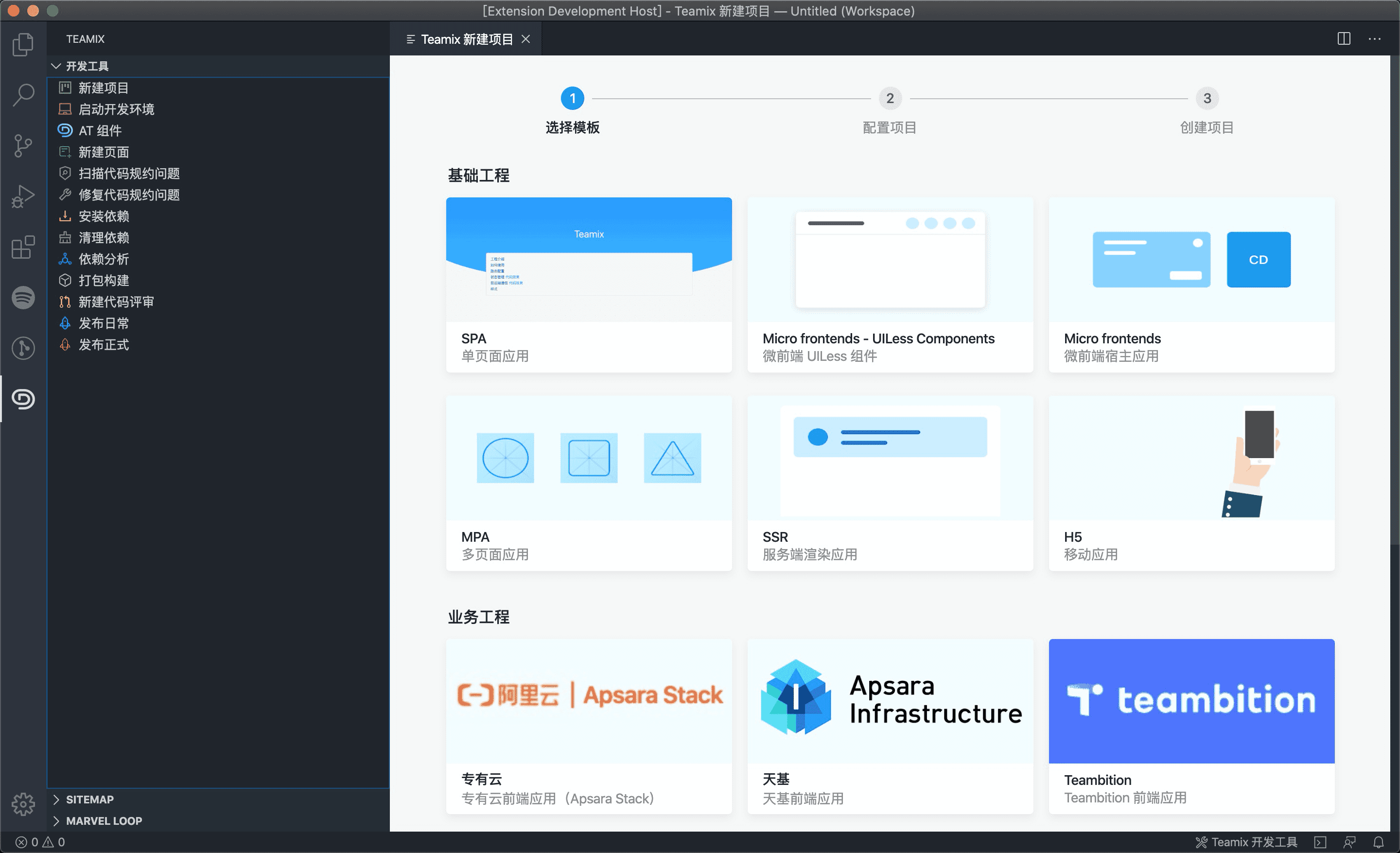Collapse the 开发工具 section
The width and height of the screenshot is (1400, 853).
tap(219, 66)
